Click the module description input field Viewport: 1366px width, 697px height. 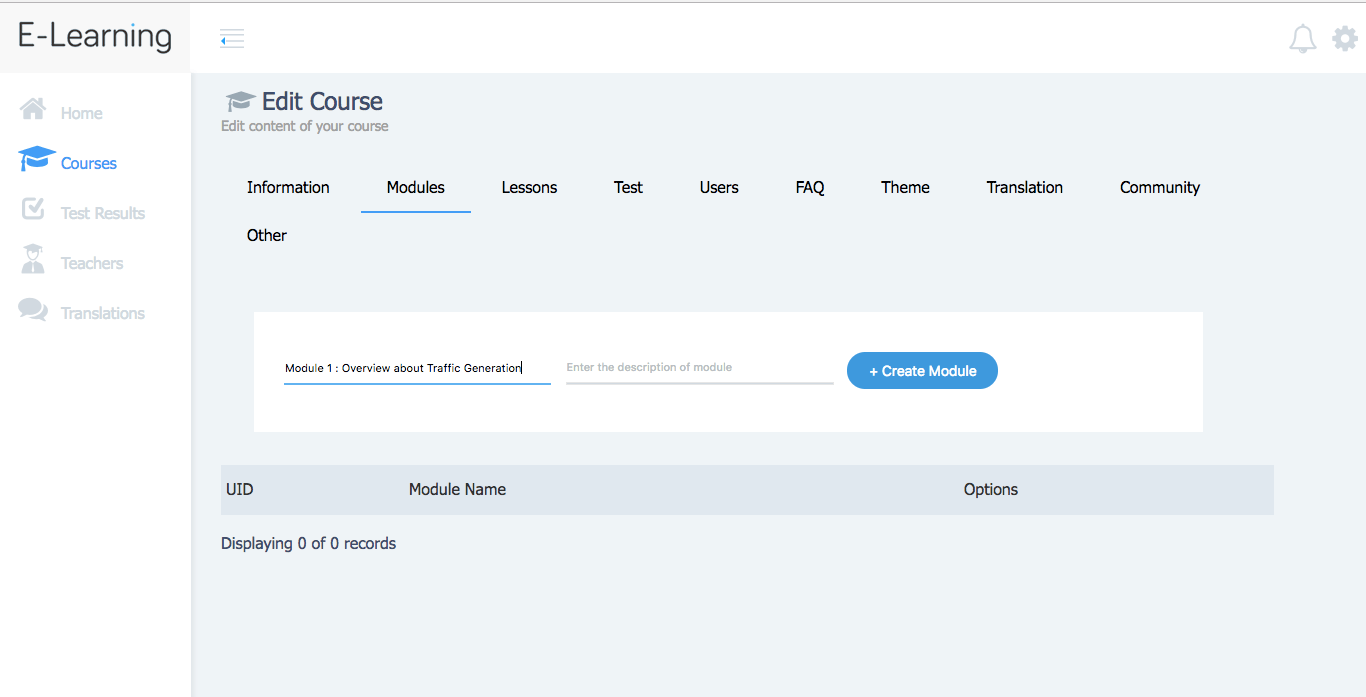(x=700, y=368)
